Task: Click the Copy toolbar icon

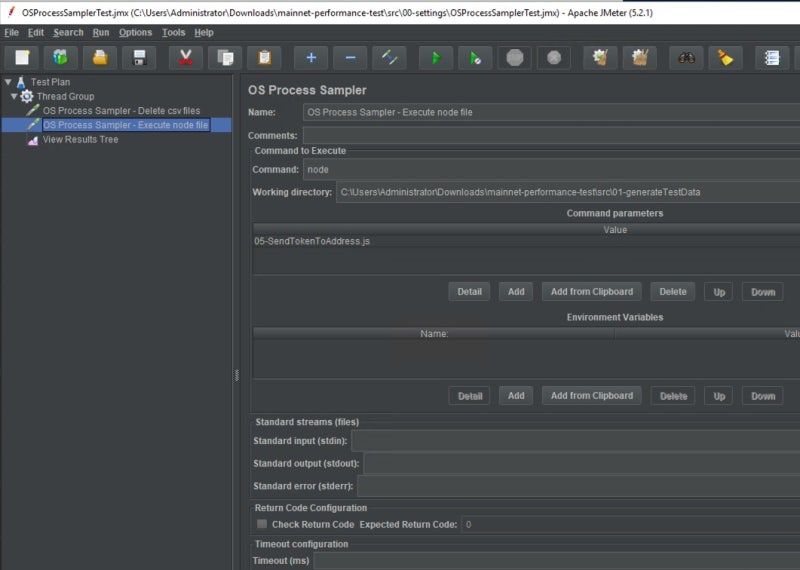Action: pos(225,58)
